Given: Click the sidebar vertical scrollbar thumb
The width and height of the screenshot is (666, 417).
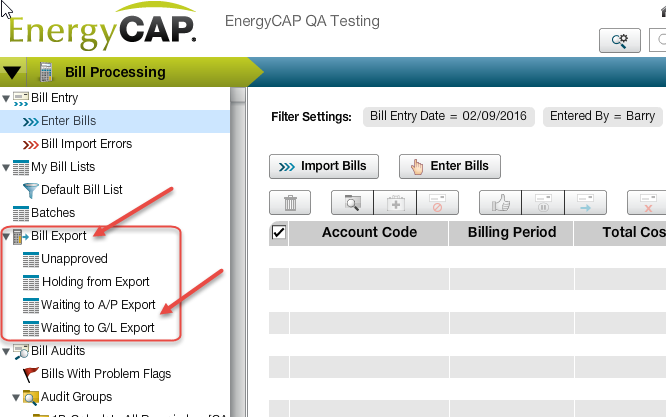Looking at the screenshot, I should 238,95.
